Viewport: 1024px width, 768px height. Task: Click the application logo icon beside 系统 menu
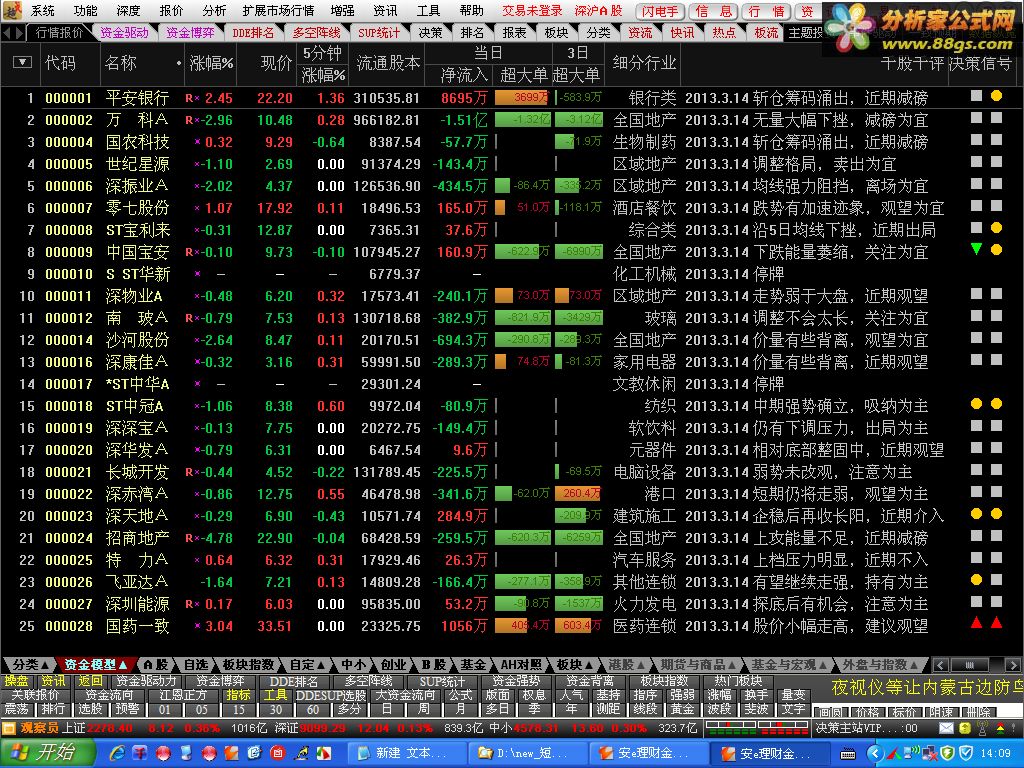[12, 10]
